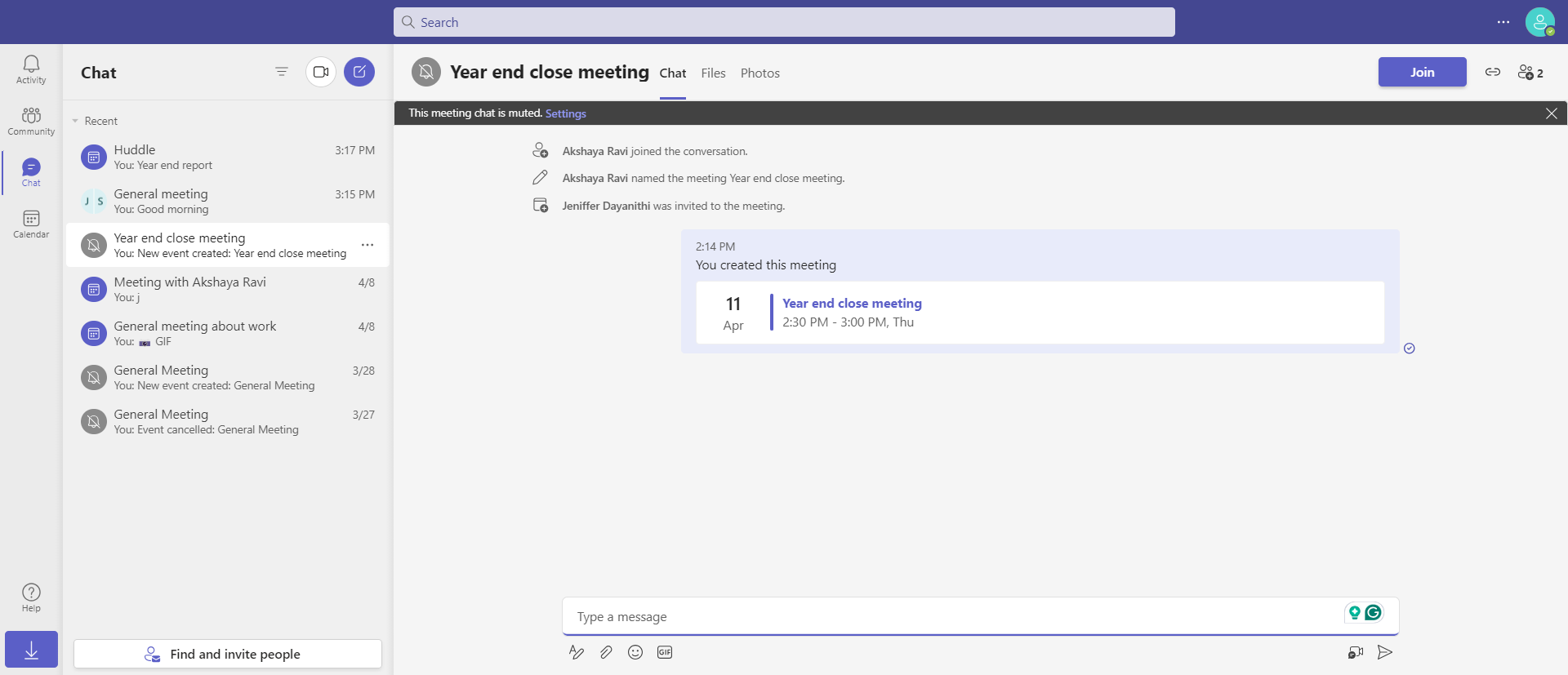The image size is (1568, 675).
Task: Open the Activity bell icon
Action: coord(31,69)
